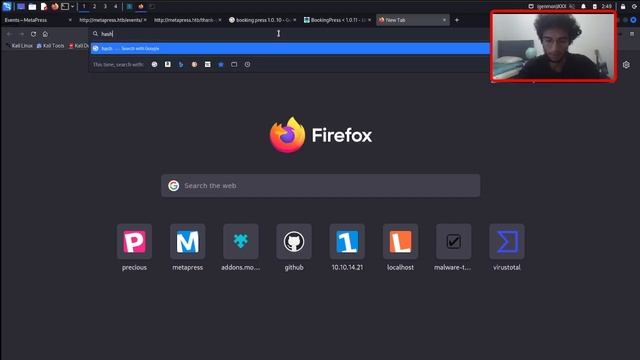This screenshot has width=640, height=360.
Task: Click the address bar containing 'hash'
Action: pos(290,34)
